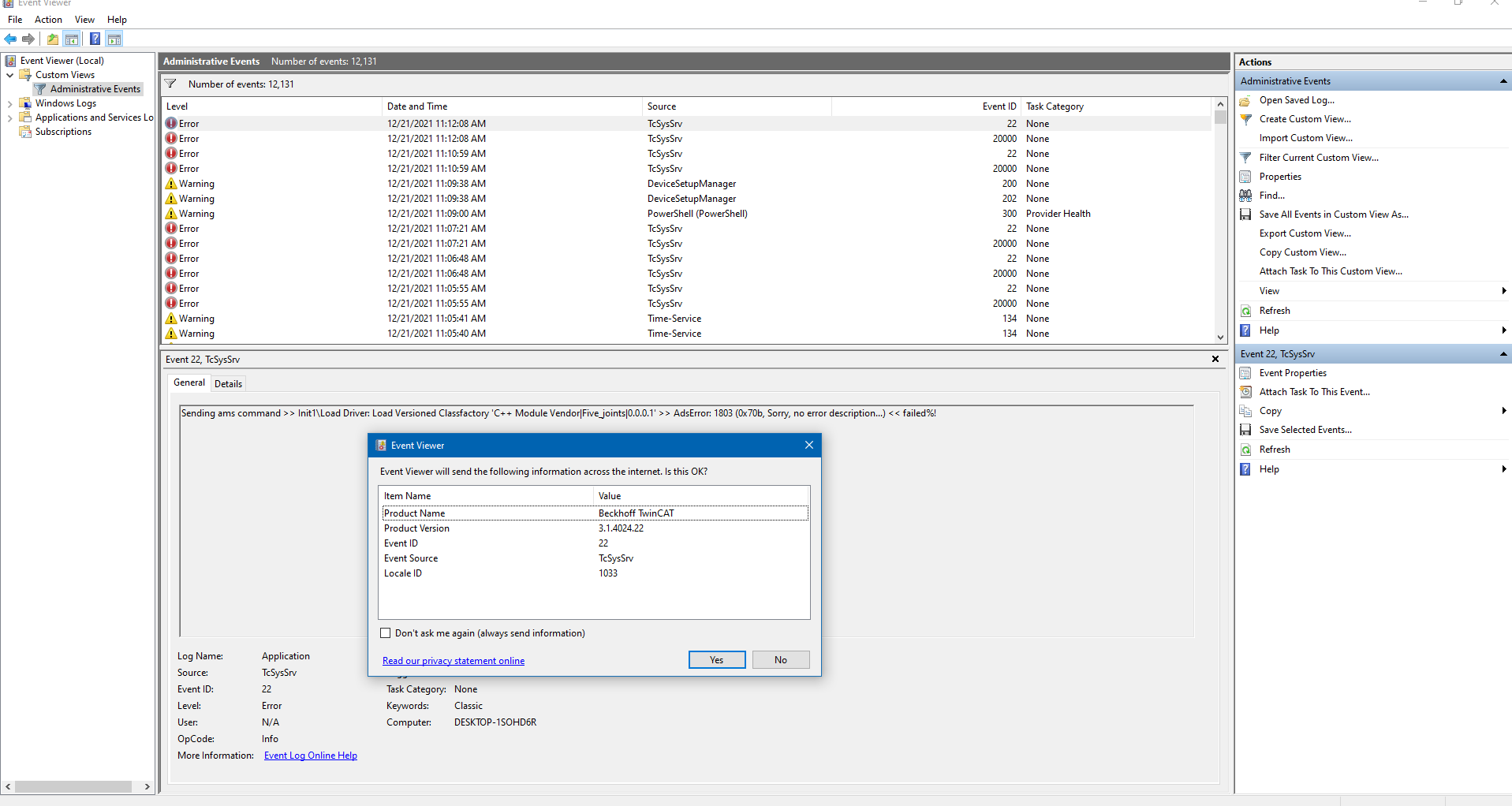Open the View submenu arrow in Actions
Screen dimensions: 1512x806
(x=1504, y=291)
